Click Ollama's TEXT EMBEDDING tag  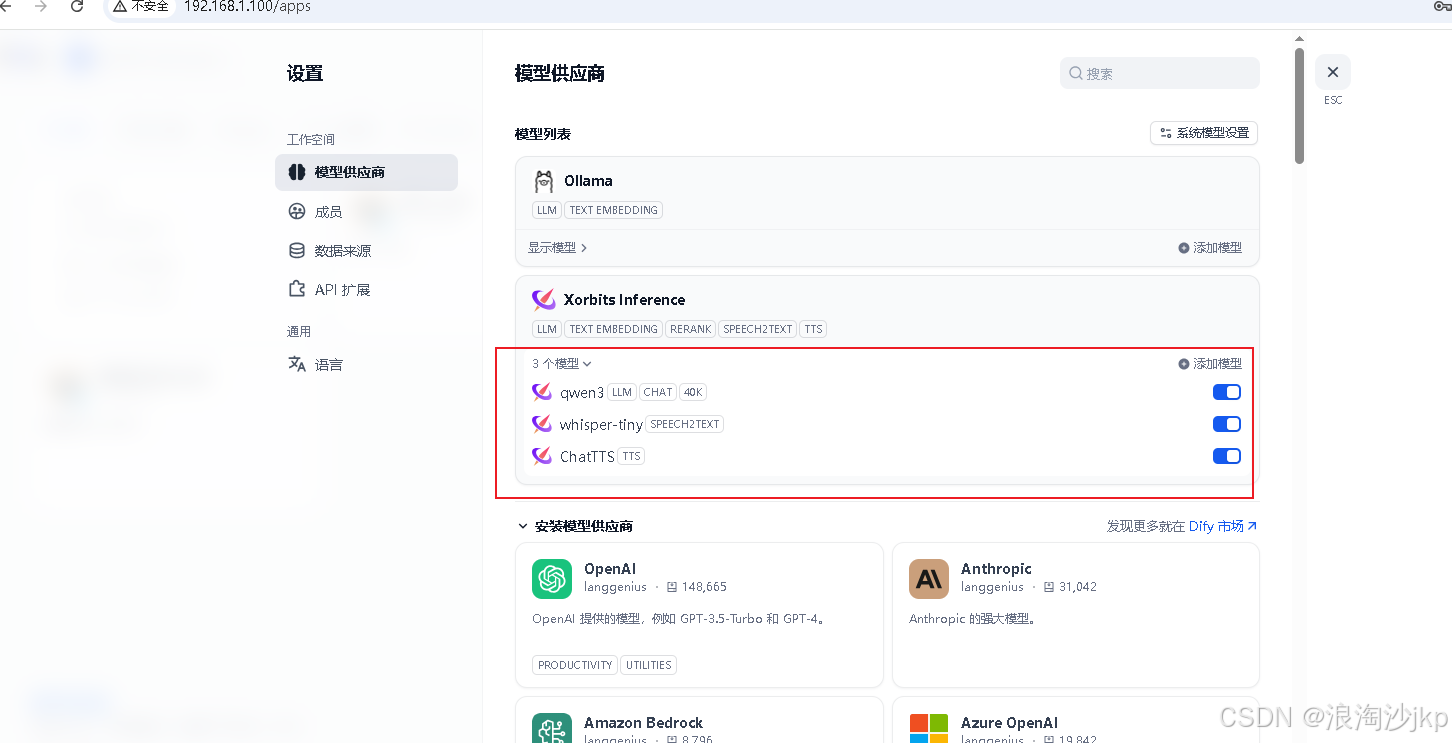[613, 210]
